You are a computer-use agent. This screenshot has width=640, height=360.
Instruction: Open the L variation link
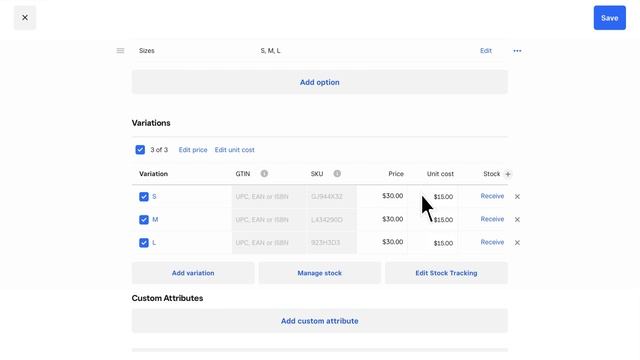pos(154,242)
